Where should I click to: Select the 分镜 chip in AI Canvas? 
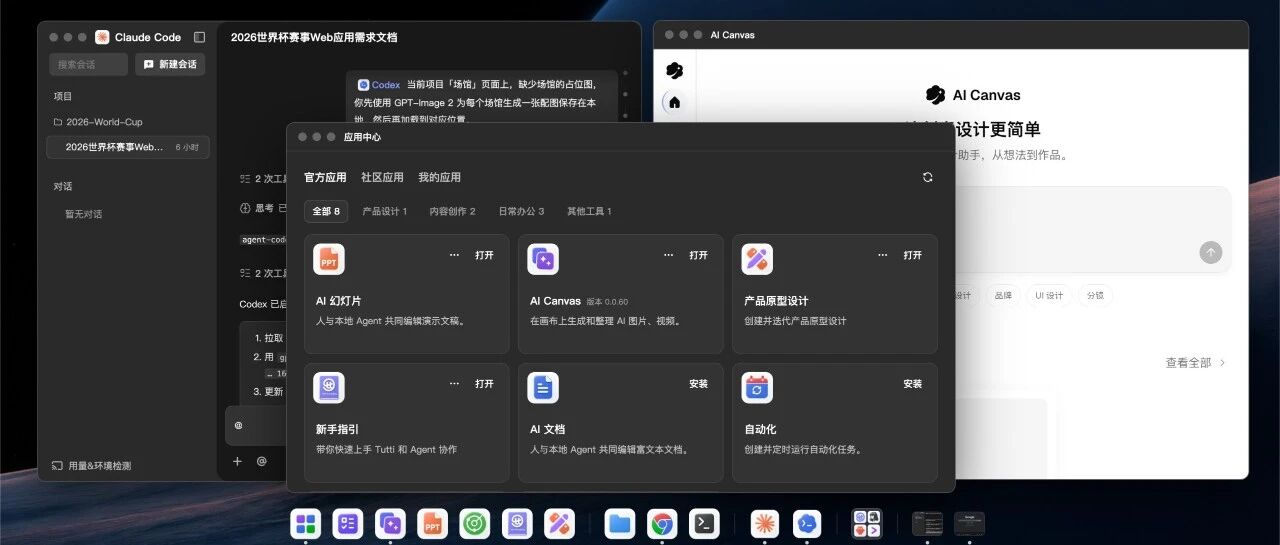point(1096,296)
